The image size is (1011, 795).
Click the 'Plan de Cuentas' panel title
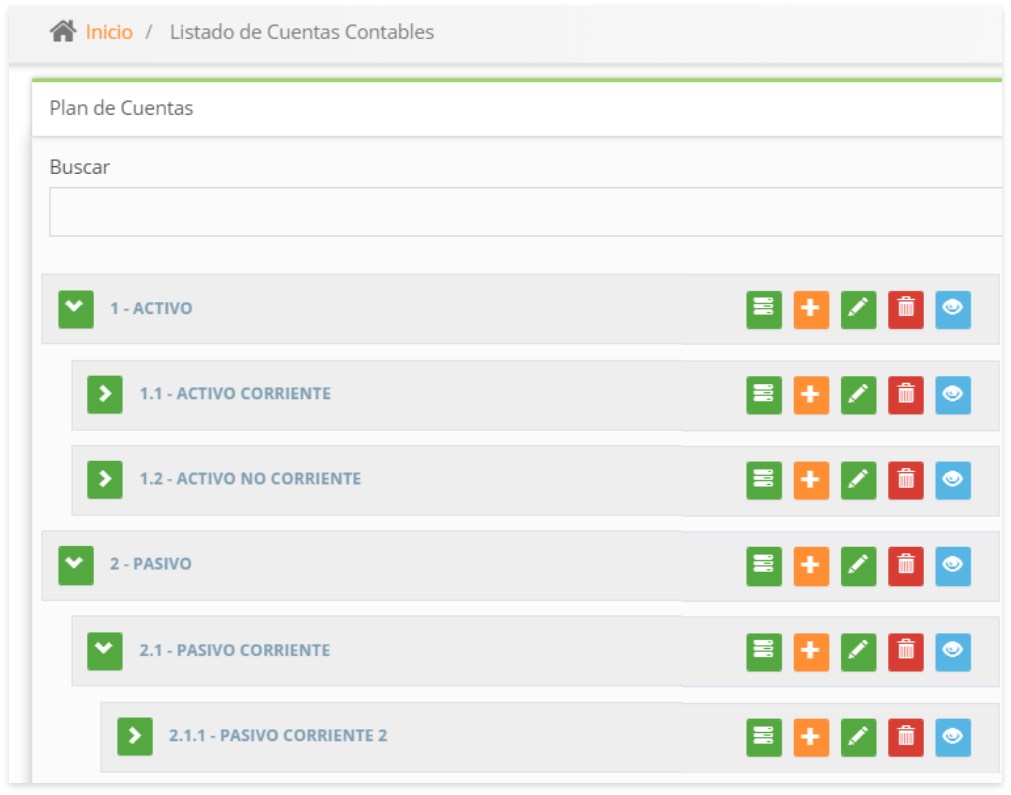pyautogui.click(x=121, y=108)
